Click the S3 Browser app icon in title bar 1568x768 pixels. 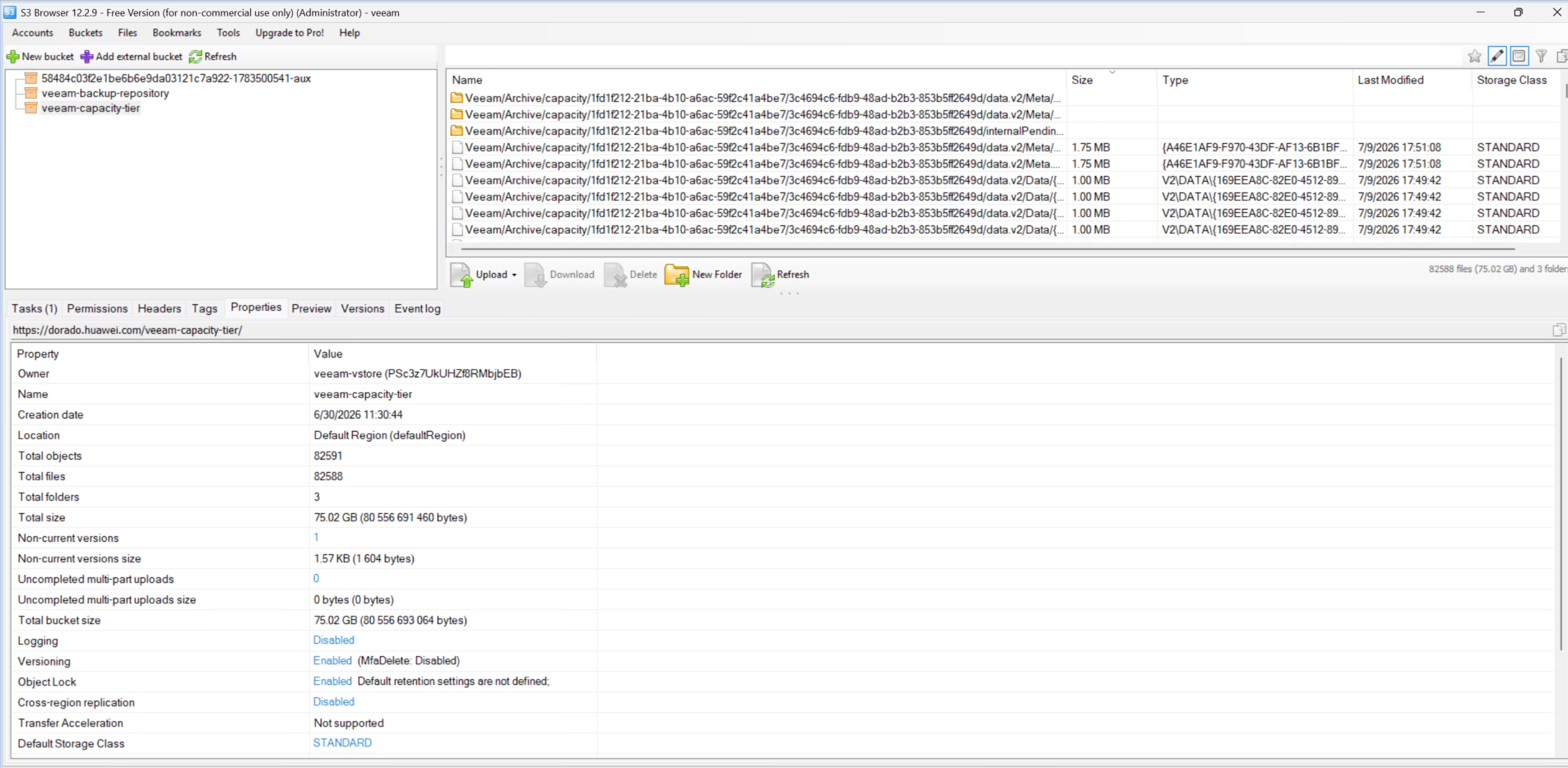click(10, 12)
